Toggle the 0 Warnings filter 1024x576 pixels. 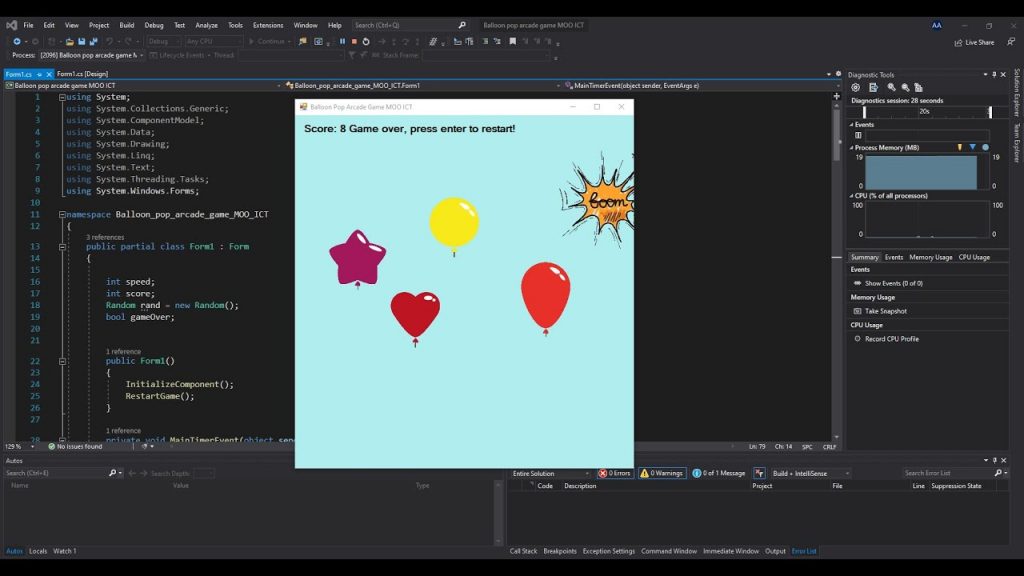click(662, 473)
